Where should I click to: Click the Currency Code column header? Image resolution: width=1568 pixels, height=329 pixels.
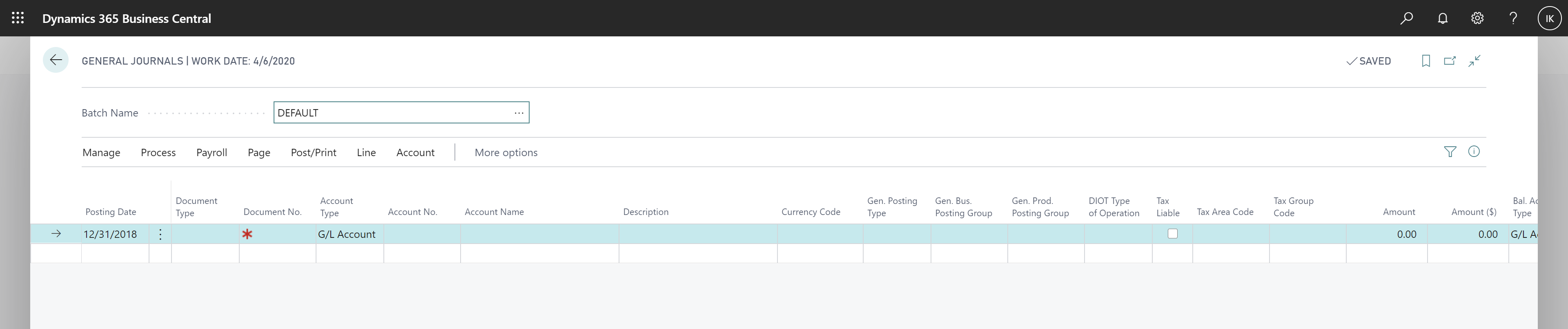811,212
